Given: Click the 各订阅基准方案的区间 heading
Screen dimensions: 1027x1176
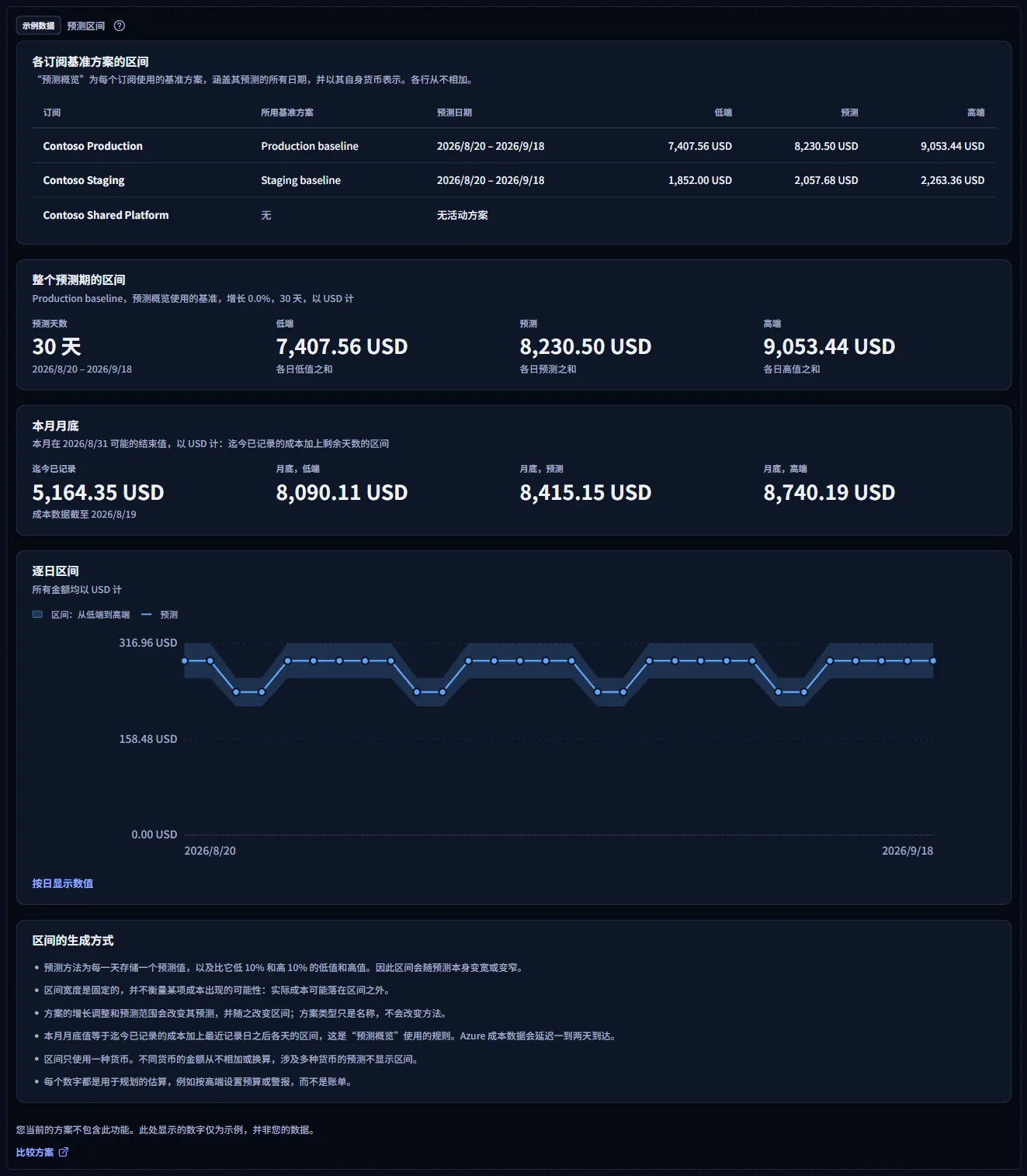Looking at the screenshot, I should coord(90,61).
